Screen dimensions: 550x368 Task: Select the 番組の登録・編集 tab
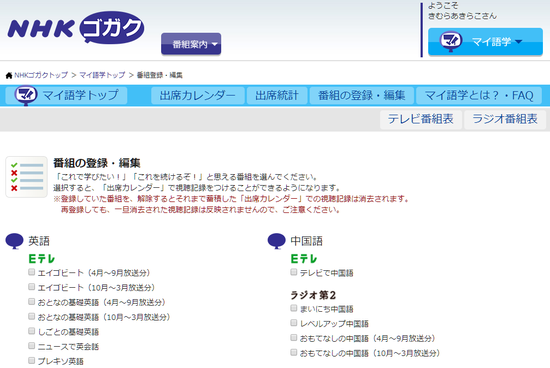coord(362,95)
